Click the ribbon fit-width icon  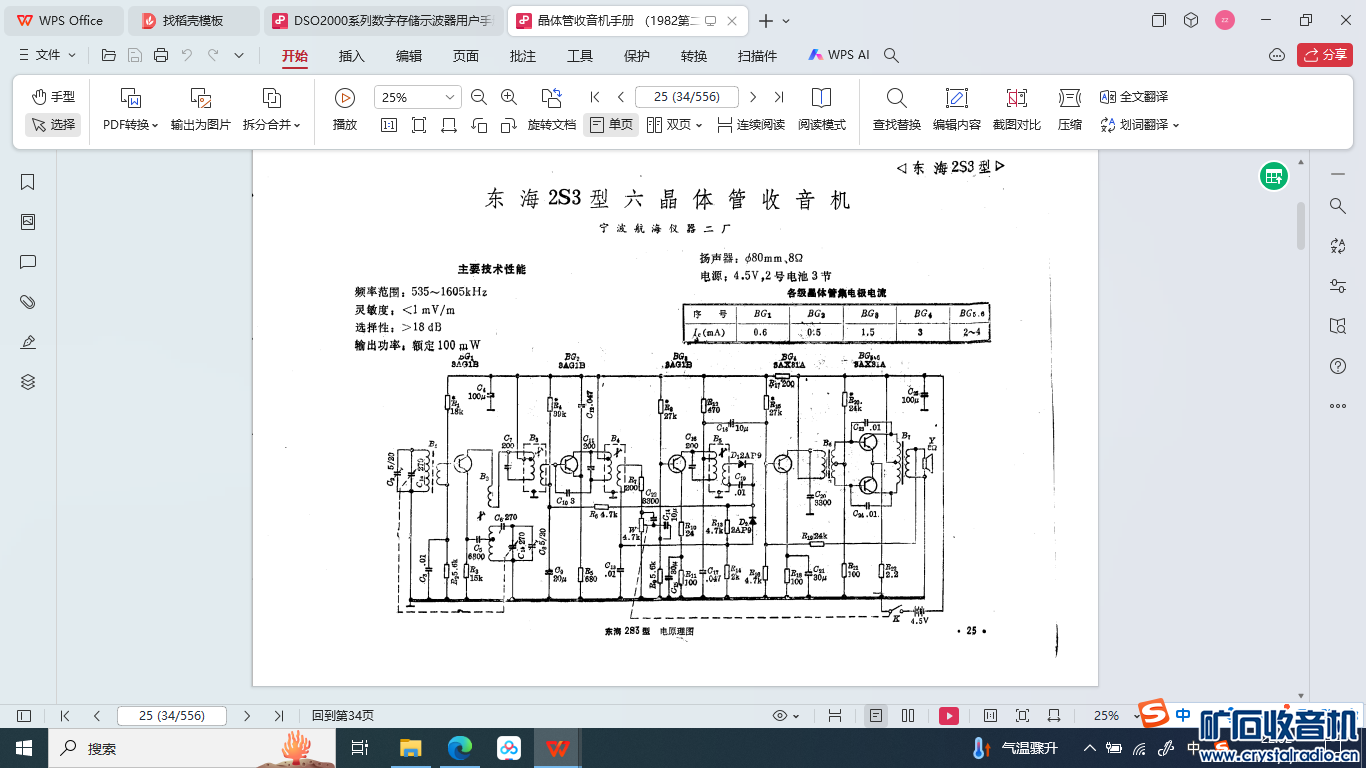(x=449, y=125)
